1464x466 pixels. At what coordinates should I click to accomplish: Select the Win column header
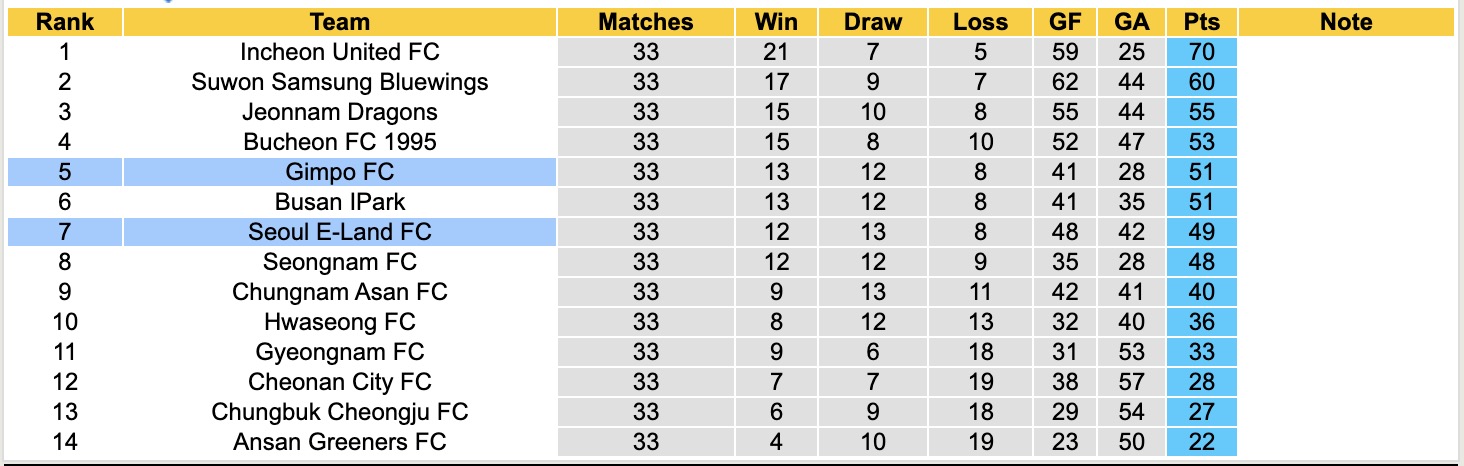click(x=776, y=22)
